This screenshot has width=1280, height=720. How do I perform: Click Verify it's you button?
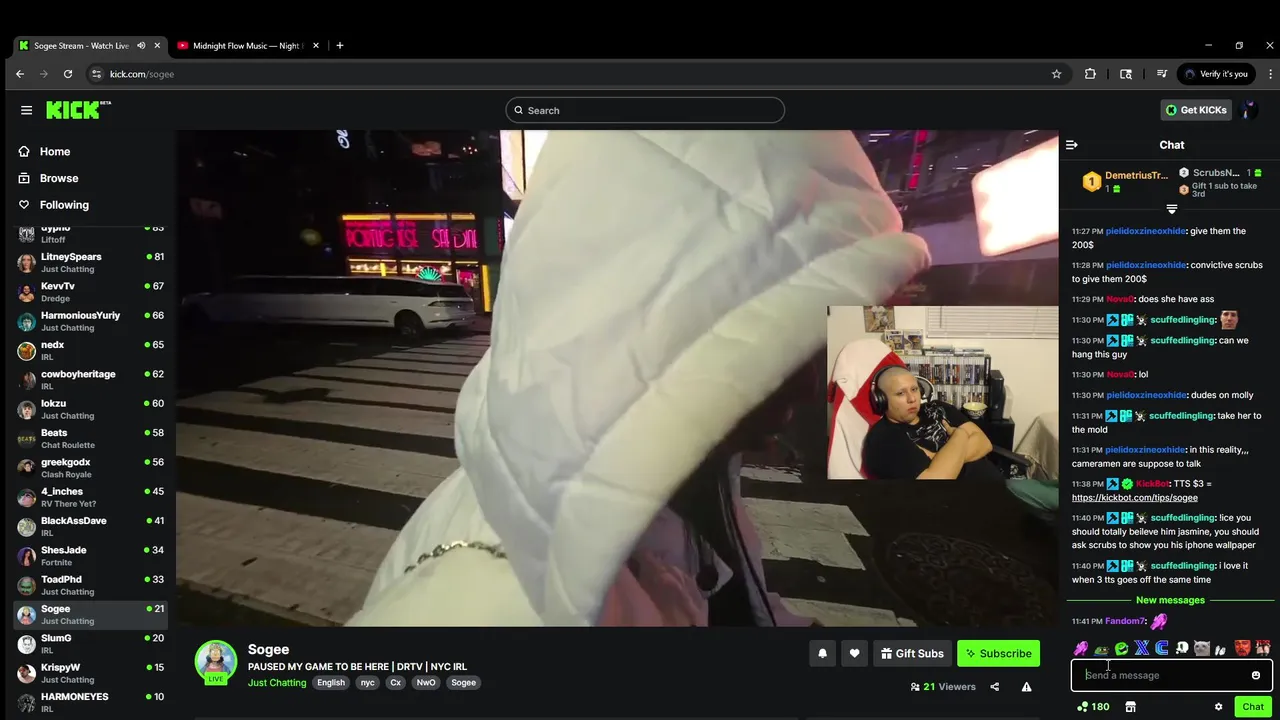pos(1216,74)
